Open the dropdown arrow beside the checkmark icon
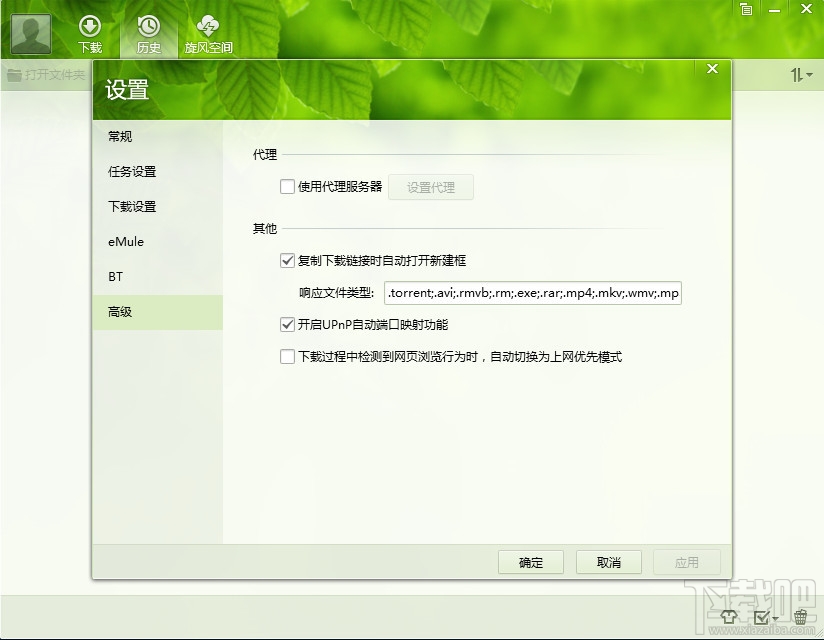 coord(775,620)
